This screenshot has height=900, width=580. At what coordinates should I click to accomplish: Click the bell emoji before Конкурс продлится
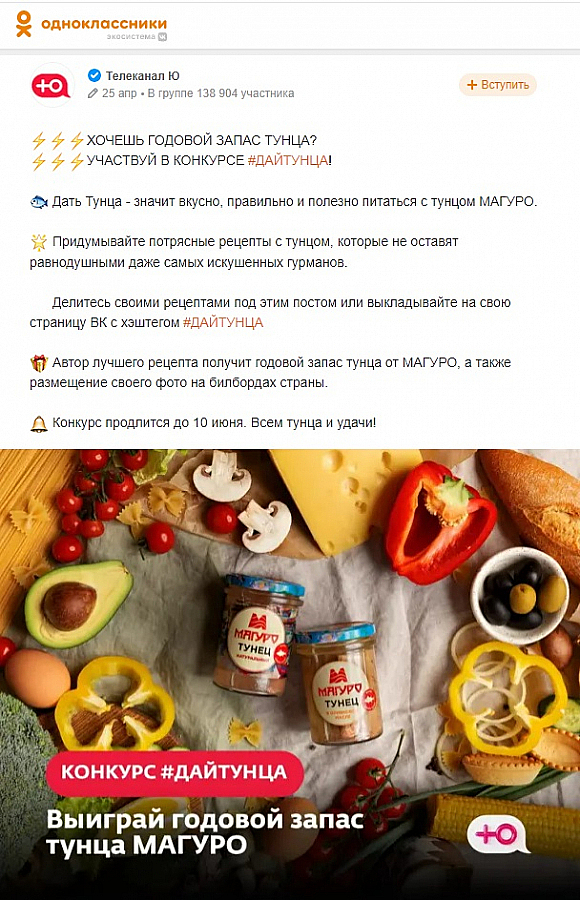pos(38,424)
